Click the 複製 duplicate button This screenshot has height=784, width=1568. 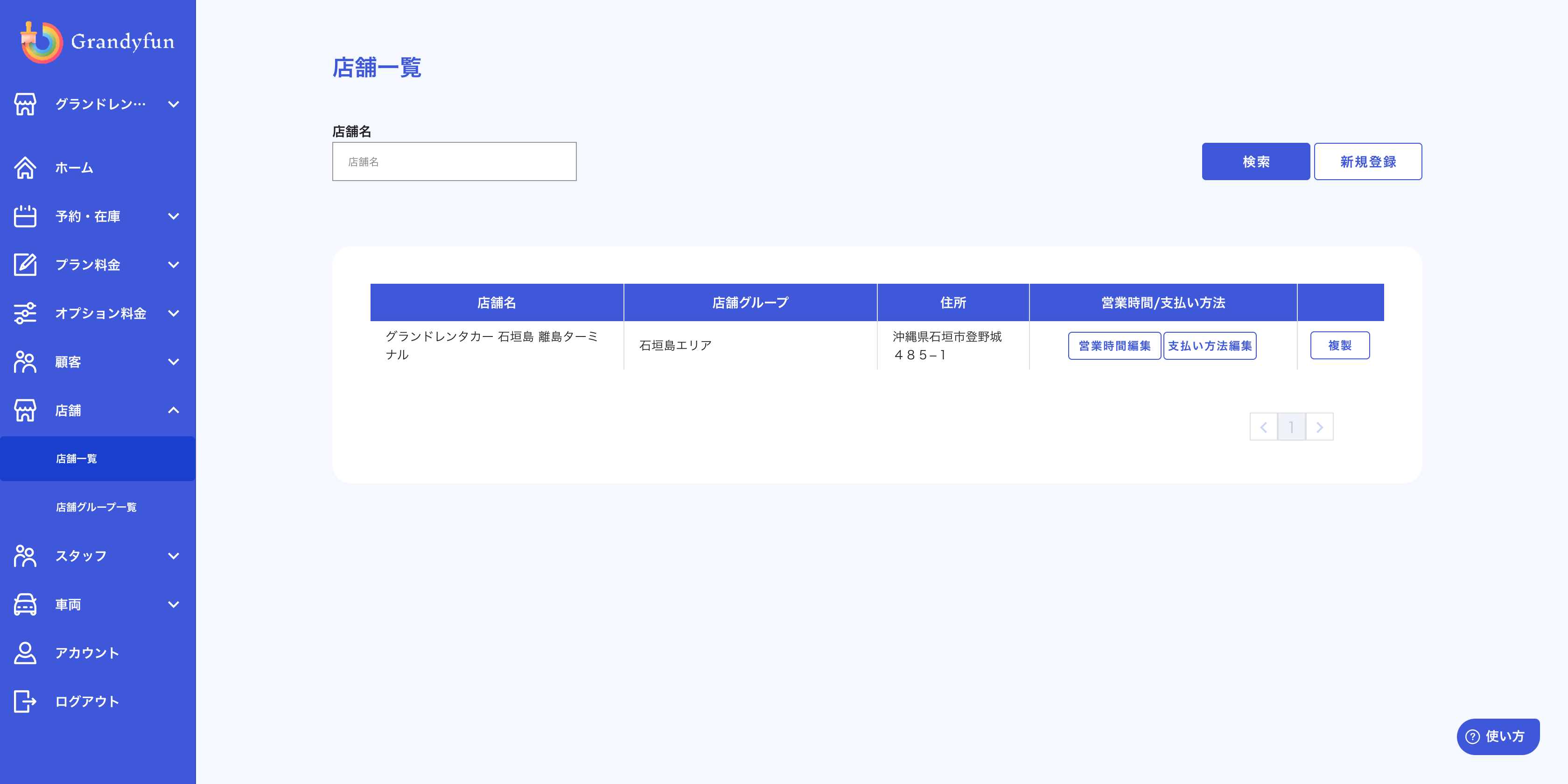(x=1340, y=345)
